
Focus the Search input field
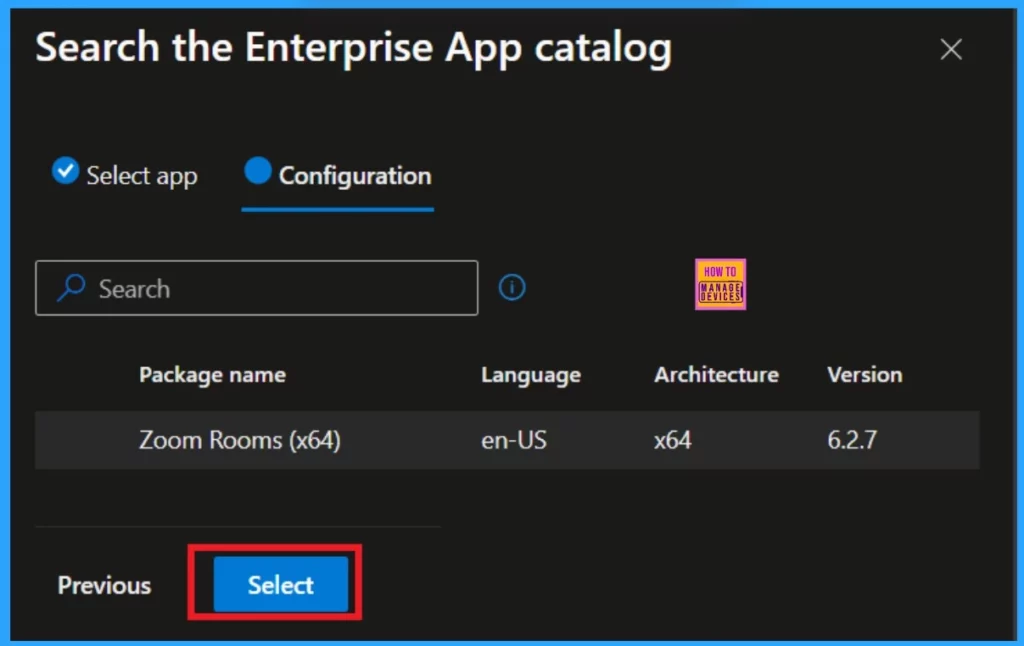tap(257, 288)
